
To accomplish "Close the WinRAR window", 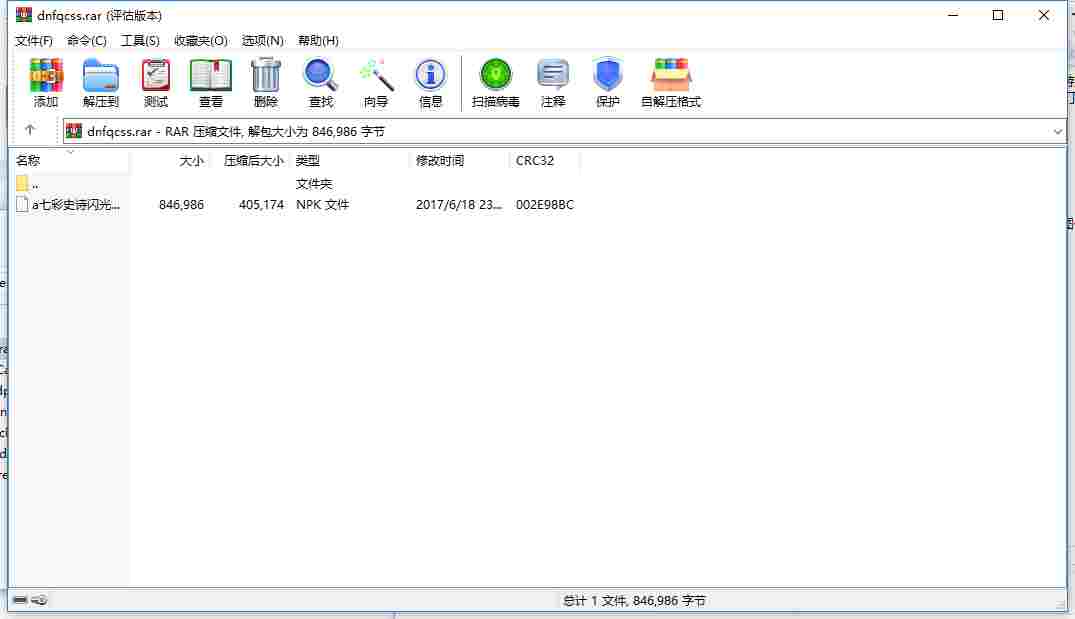I will click(x=1043, y=14).
